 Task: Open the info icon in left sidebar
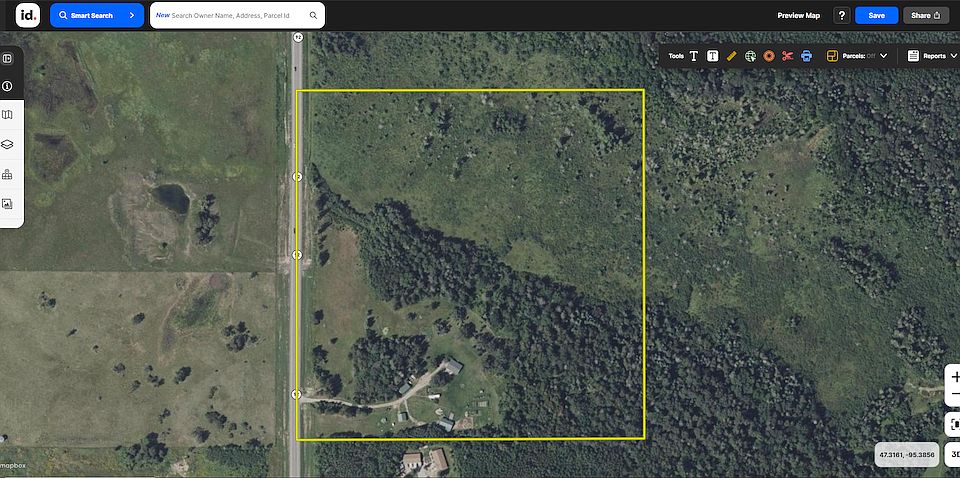coord(7,86)
